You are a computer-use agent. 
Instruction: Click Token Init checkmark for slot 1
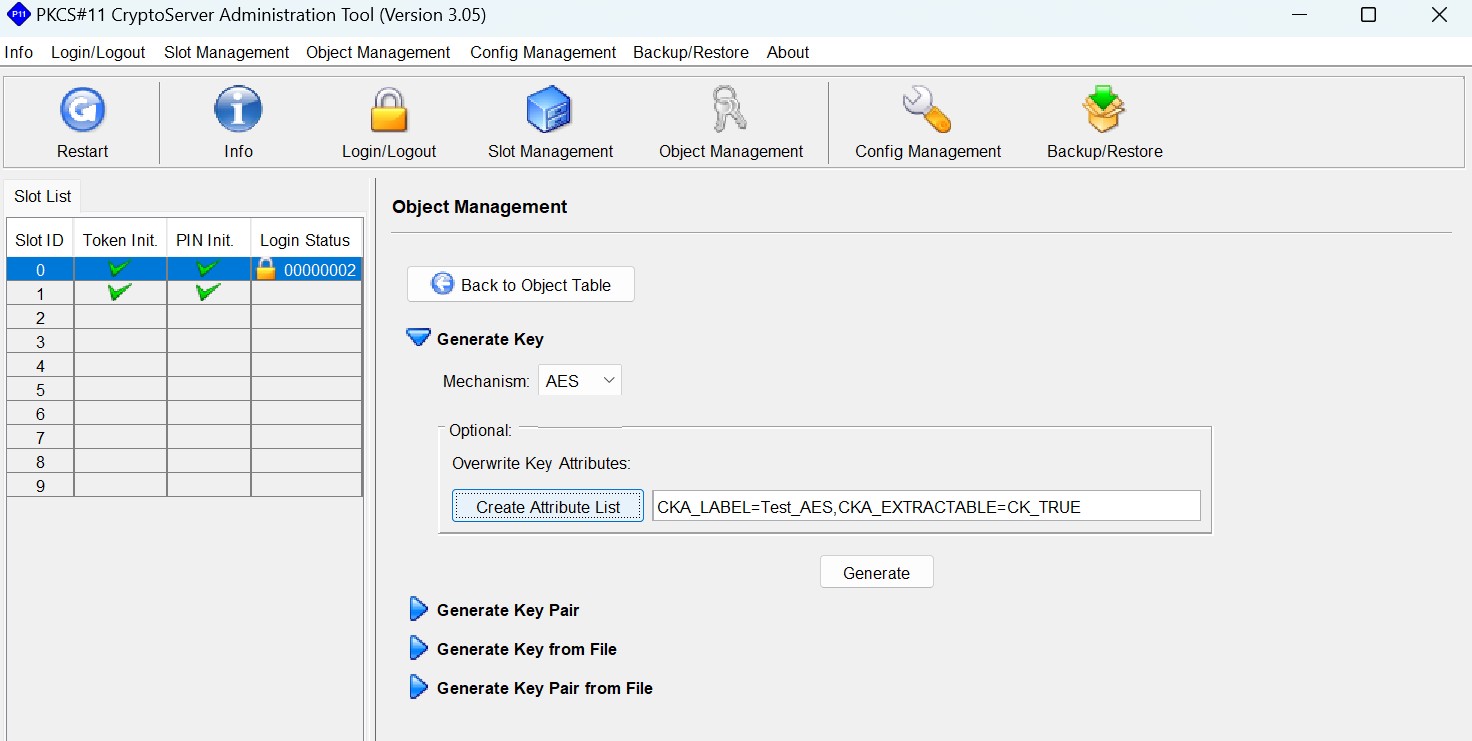point(120,293)
